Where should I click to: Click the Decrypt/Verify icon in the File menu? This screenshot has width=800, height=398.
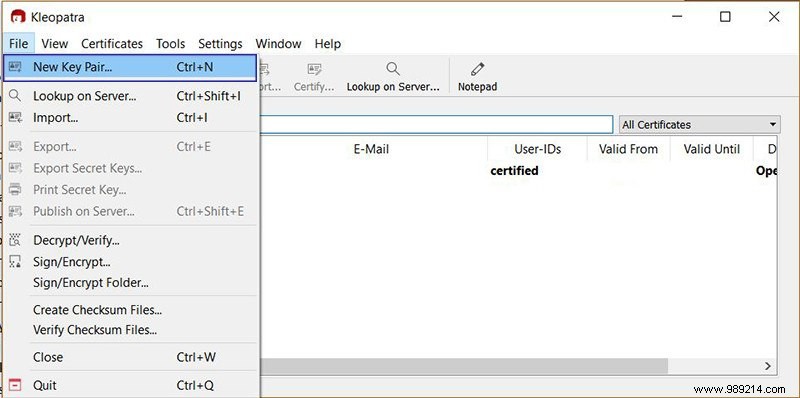click(15, 240)
